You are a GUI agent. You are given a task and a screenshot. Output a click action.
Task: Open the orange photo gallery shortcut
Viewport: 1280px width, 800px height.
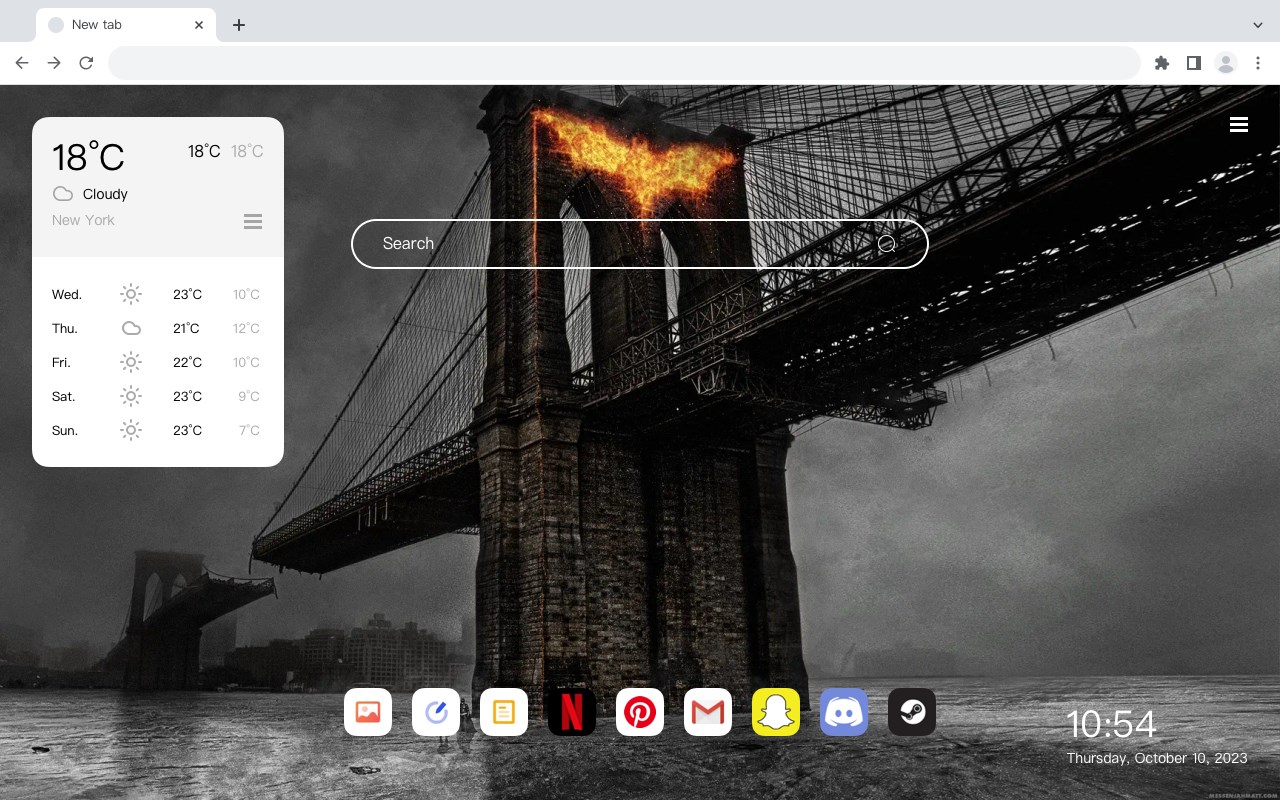click(368, 712)
